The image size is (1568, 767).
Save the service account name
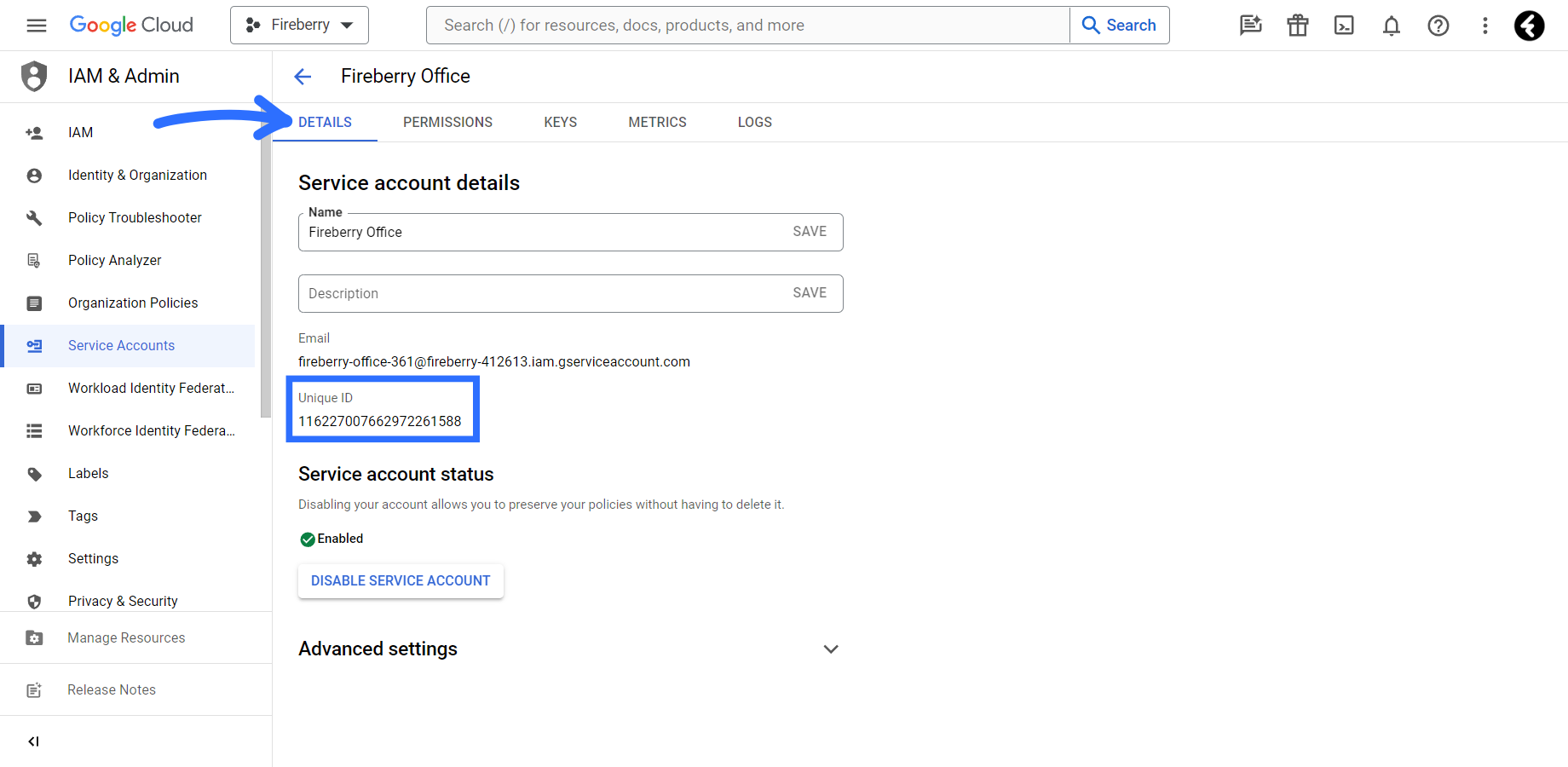point(810,232)
